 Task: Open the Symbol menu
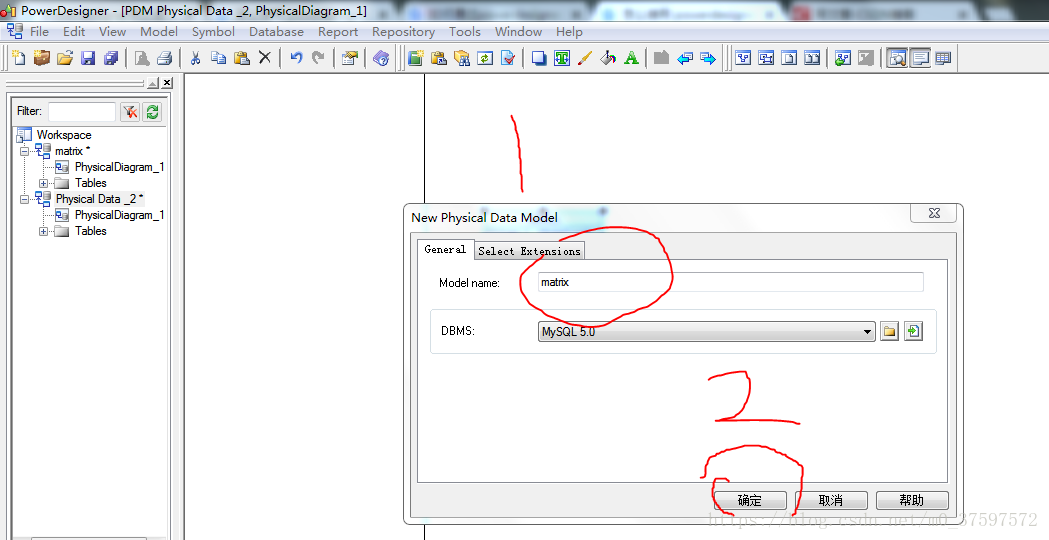[213, 31]
